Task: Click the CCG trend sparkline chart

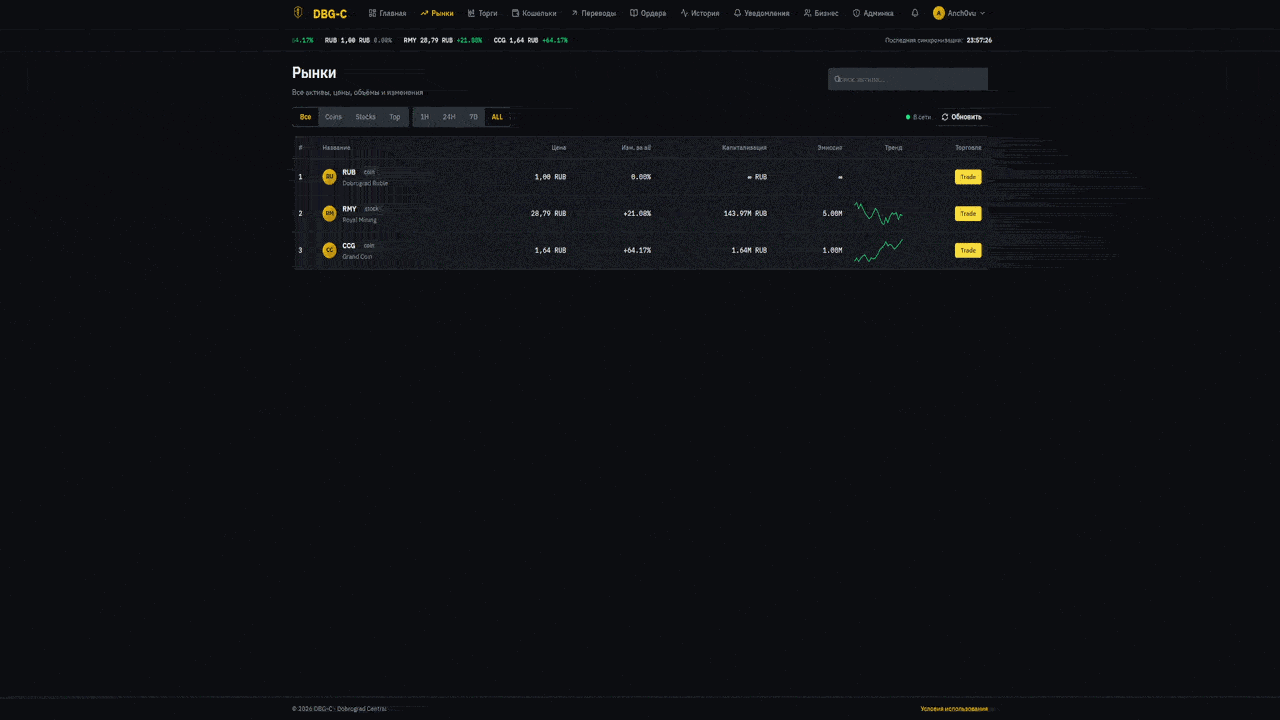Action: tap(878, 251)
